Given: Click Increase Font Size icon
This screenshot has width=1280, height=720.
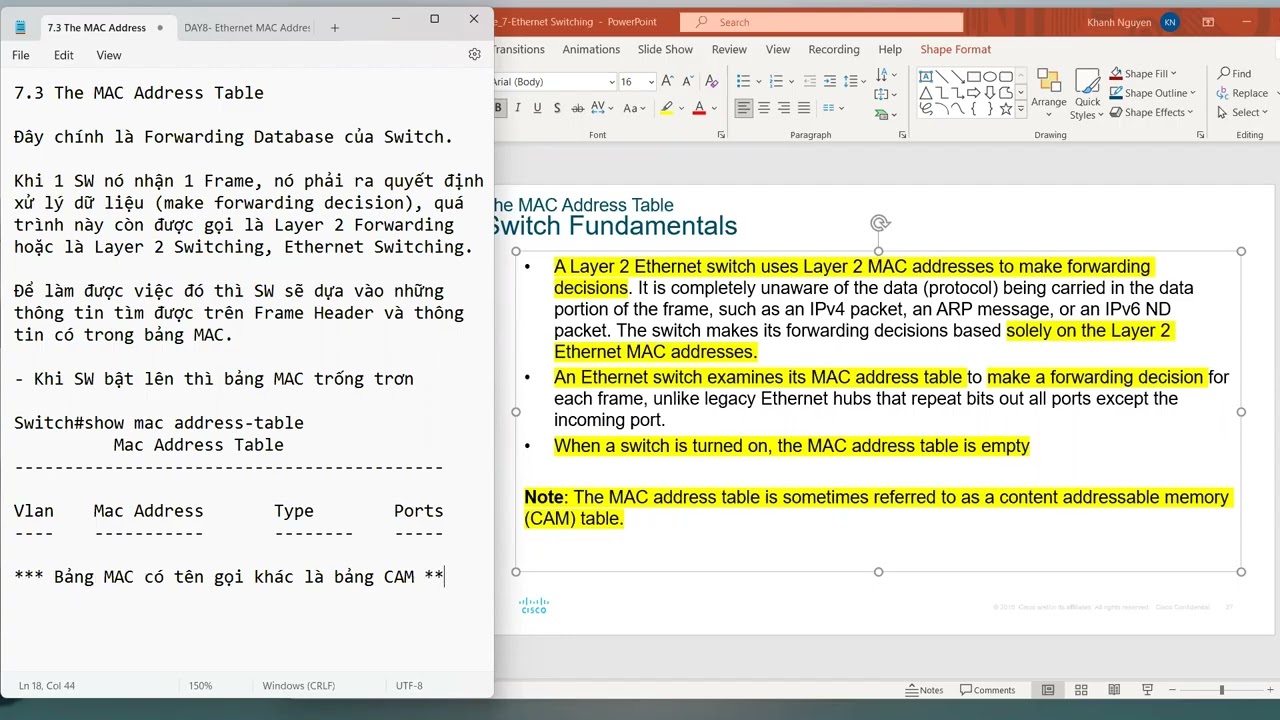Looking at the screenshot, I should (x=667, y=81).
